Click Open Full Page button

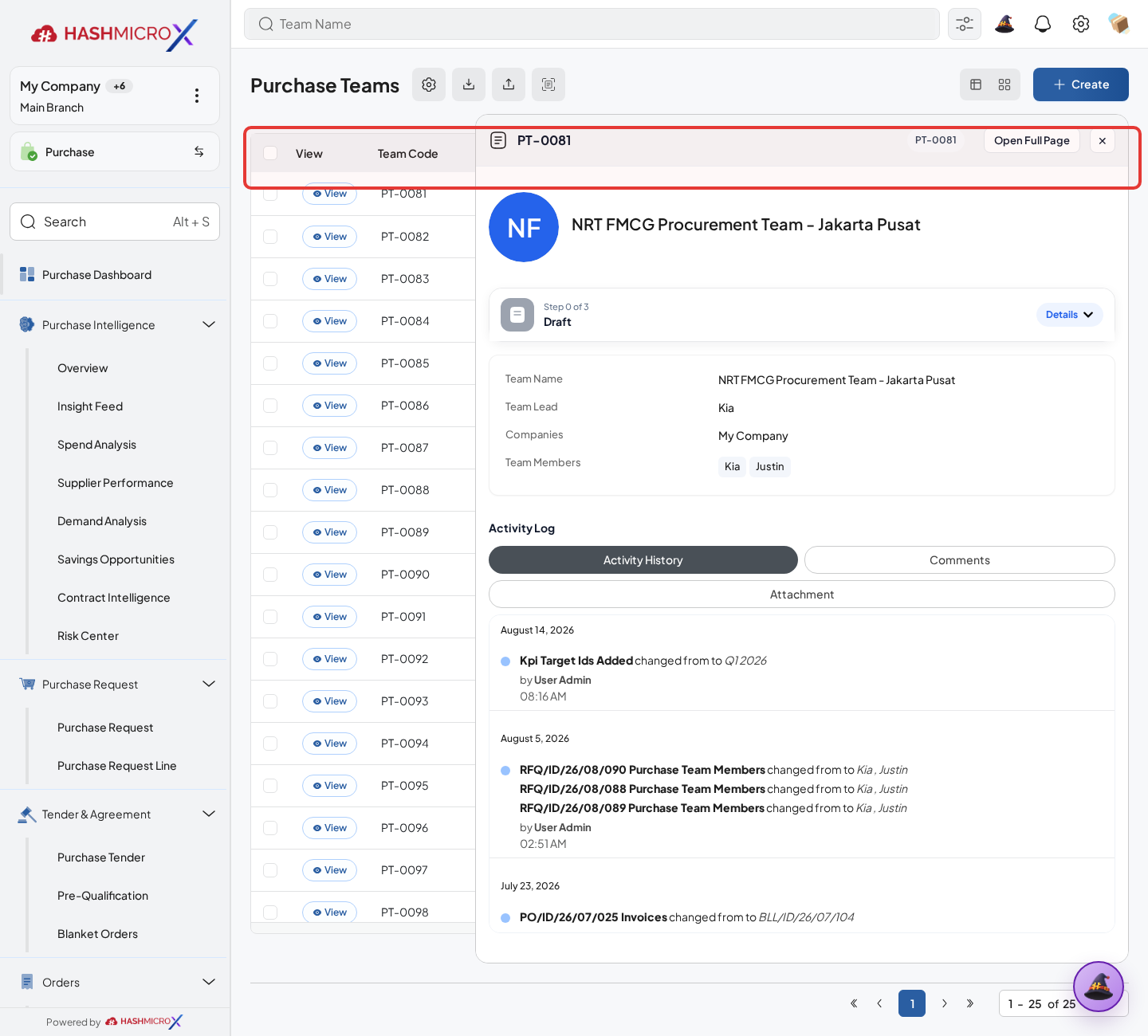(x=1032, y=140)
